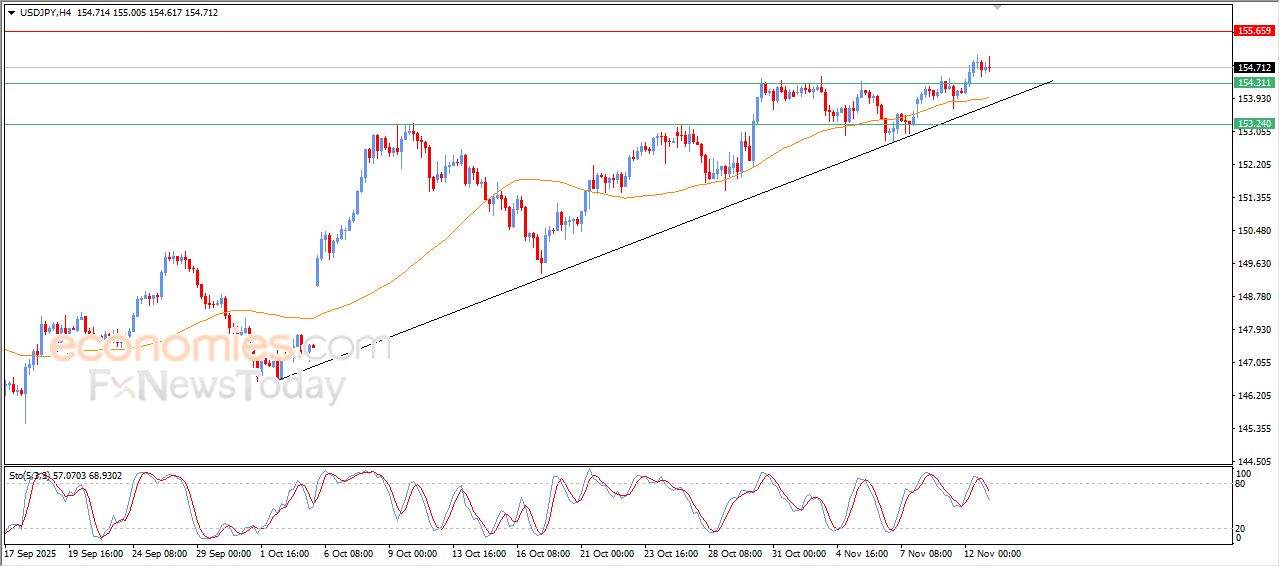Click the USDJPY,H4 symbol title text
This screenshot has width=1280, height=567.
(x=46, y=13)
